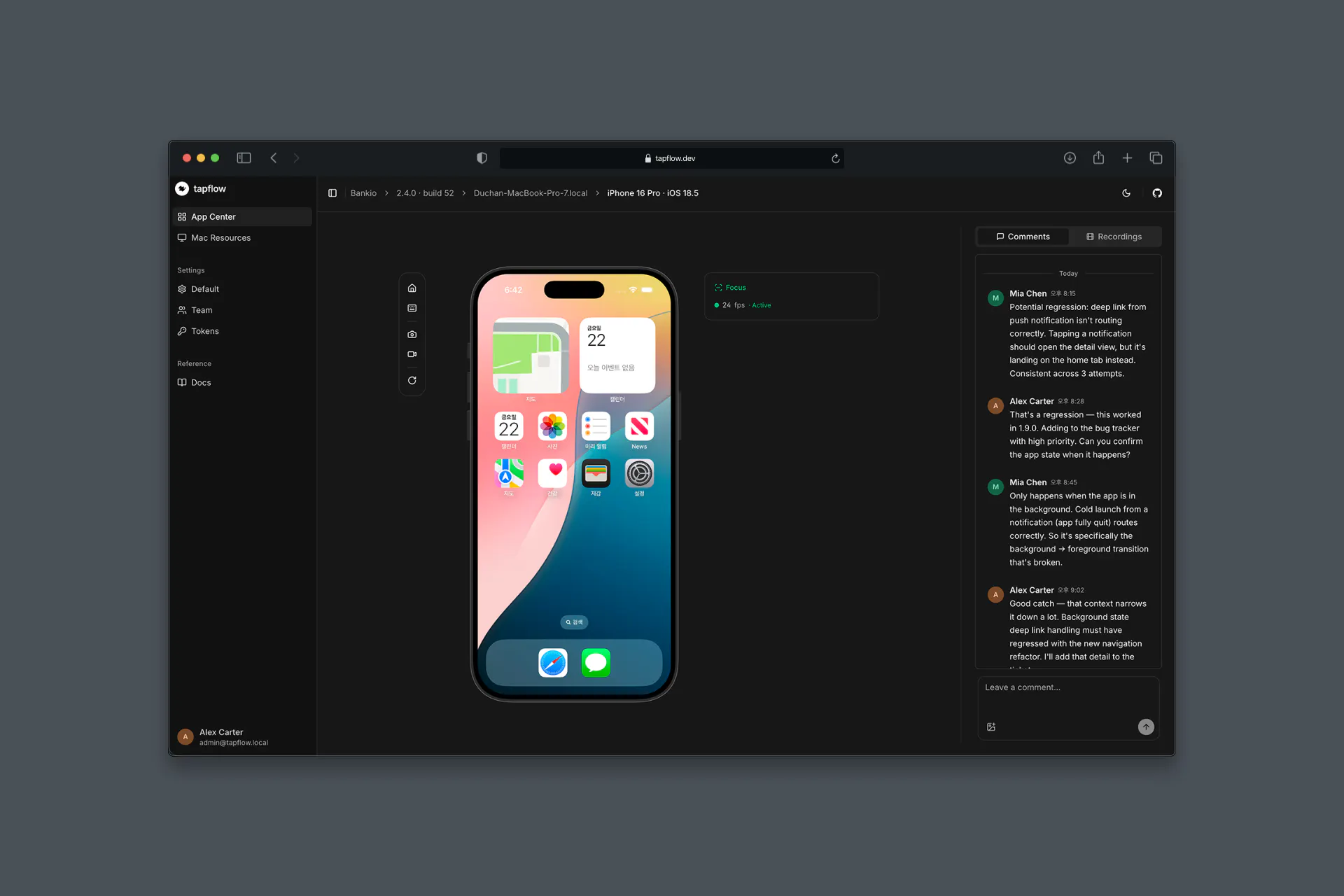Switch to Recordings tab
Image resolution: width=1344 pixels, height=896 pixels.
point(1114,237)
